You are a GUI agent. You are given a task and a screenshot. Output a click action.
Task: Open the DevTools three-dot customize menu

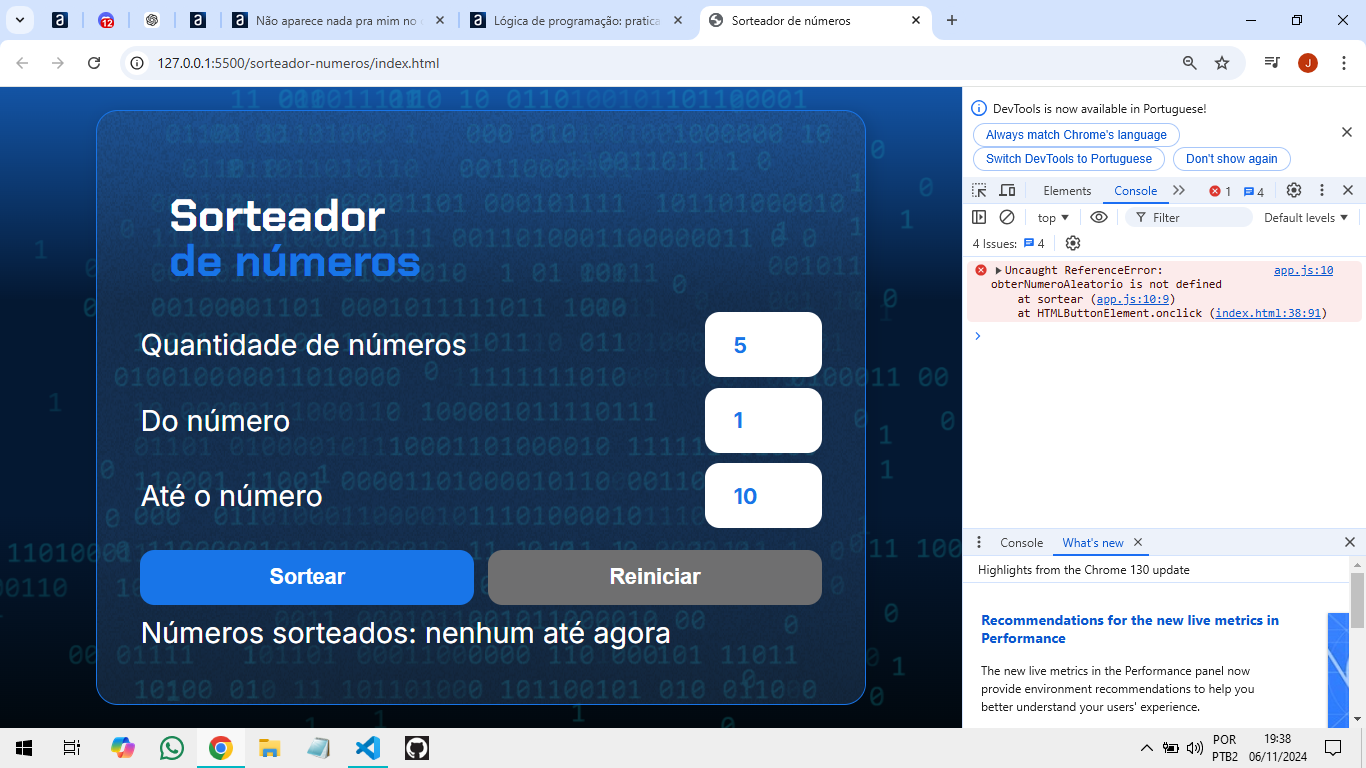1321,190
